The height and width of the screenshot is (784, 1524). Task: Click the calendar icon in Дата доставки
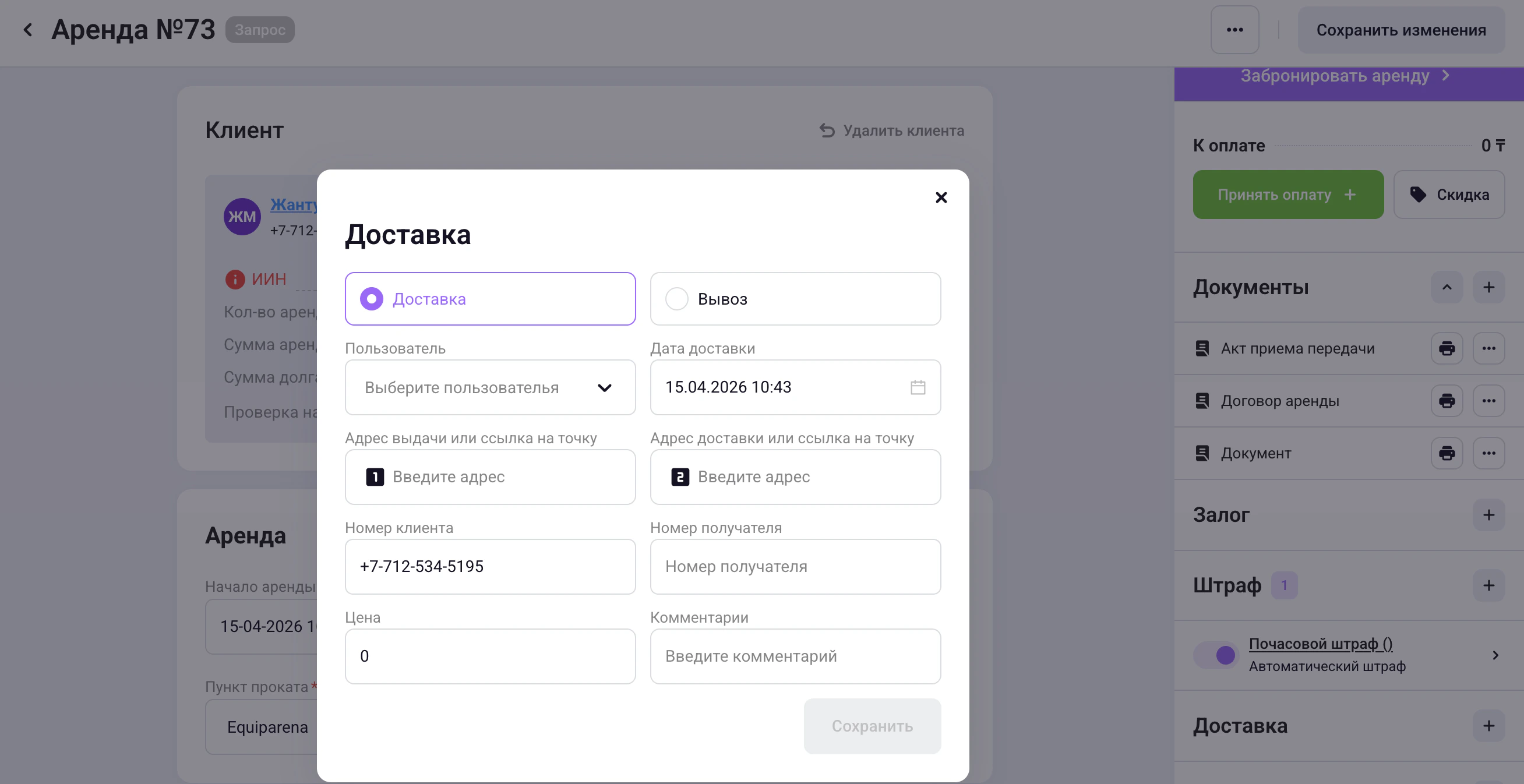918,387
